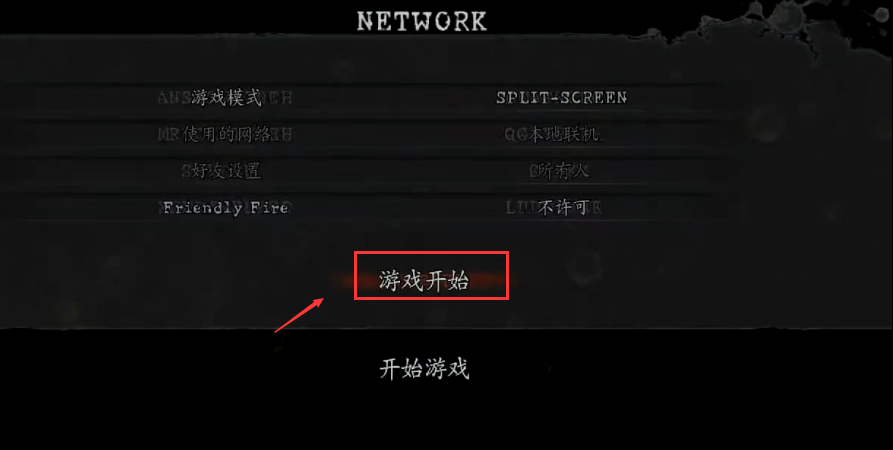Change the SPLIT-SCREEN game mode value
The image size is (893, 450).
click(x=562, y=97)
